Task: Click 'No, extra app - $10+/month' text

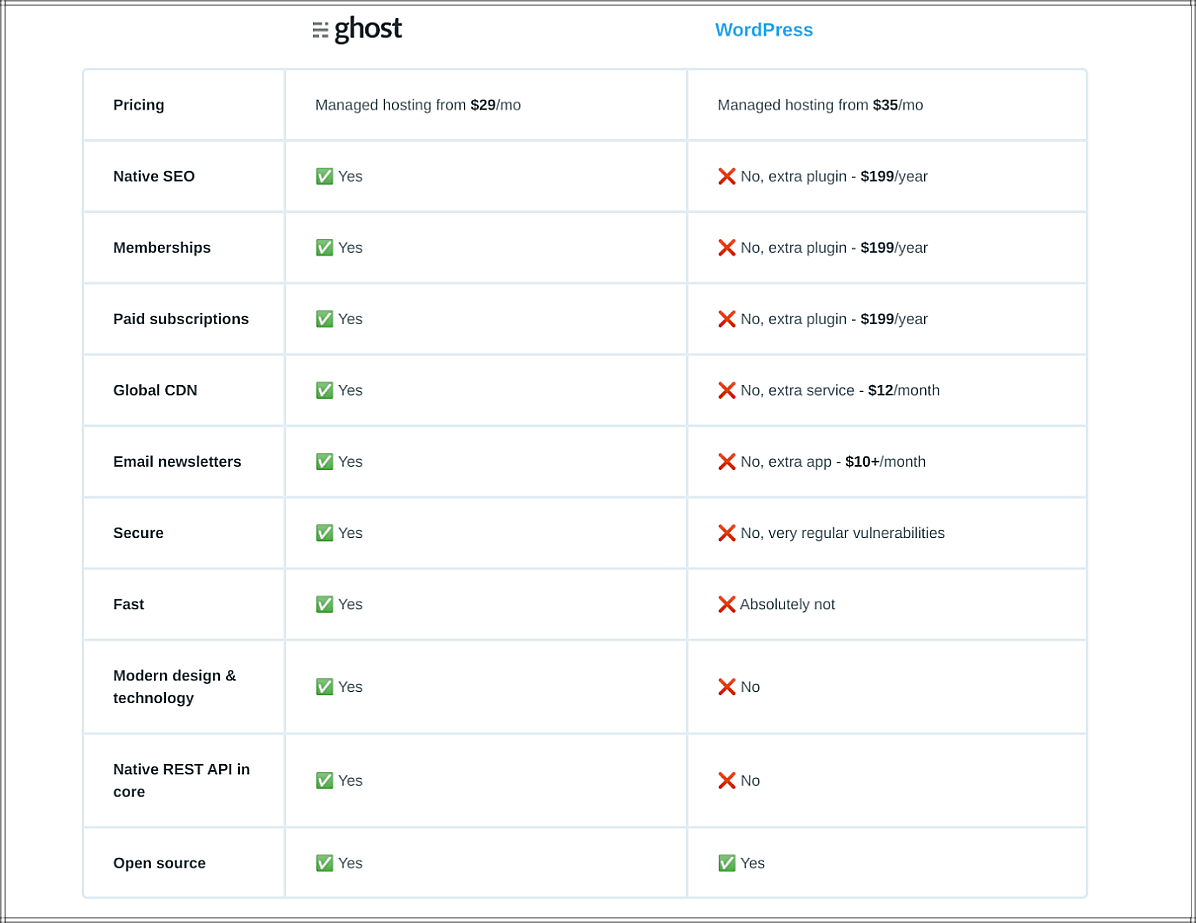Action: [x=833, y=462]
